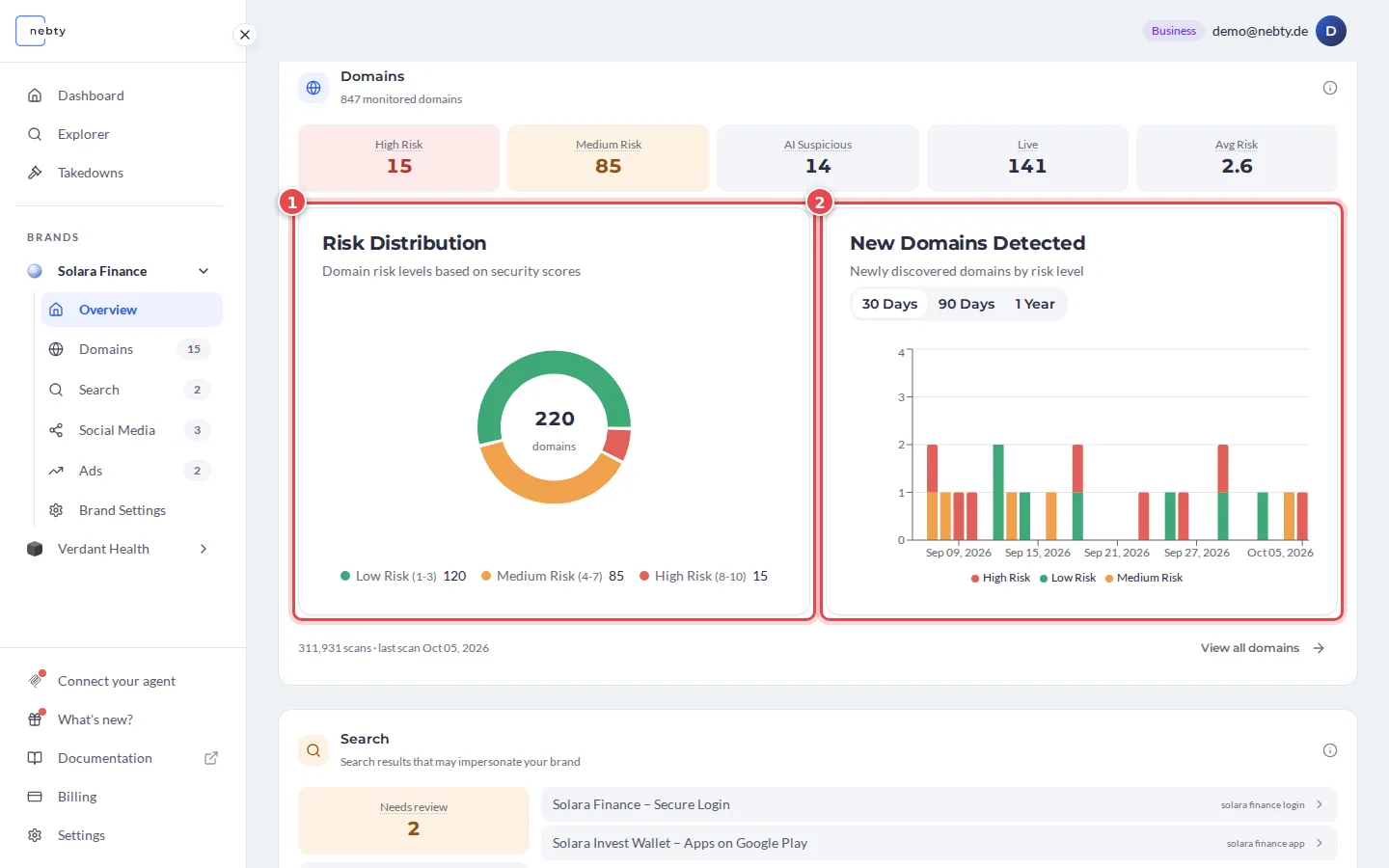
Task: Click the Ads trending icon
Action: 56,471
